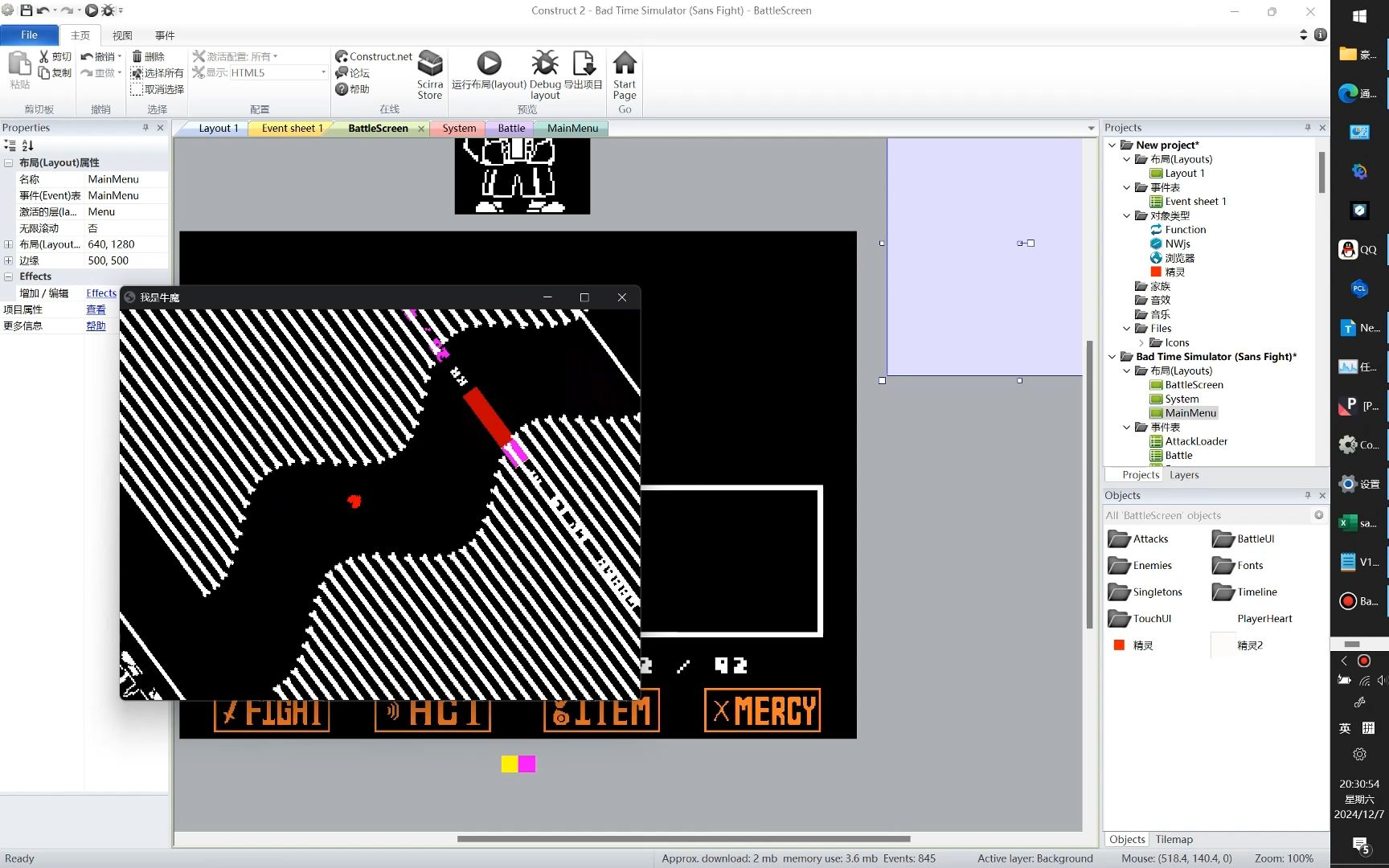
Task: Open the Singletons folder in Objects panel
Action: 1145,592
